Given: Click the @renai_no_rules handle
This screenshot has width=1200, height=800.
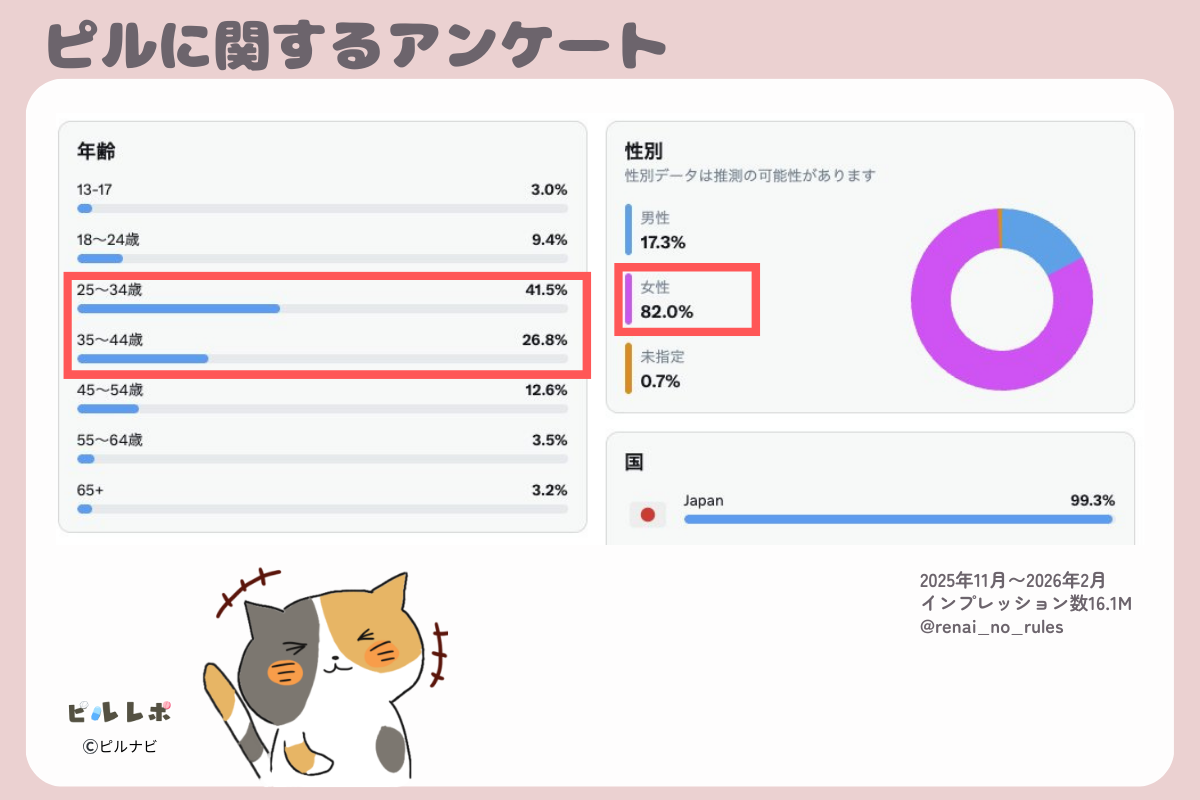Looking at the screenshot, I should pos(991,627).
